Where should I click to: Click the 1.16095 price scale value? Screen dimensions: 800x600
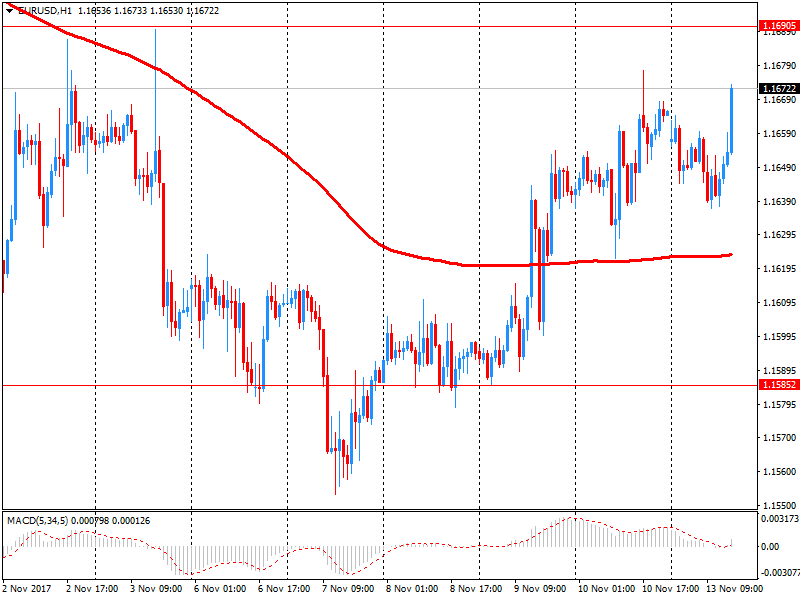point(779,303)
